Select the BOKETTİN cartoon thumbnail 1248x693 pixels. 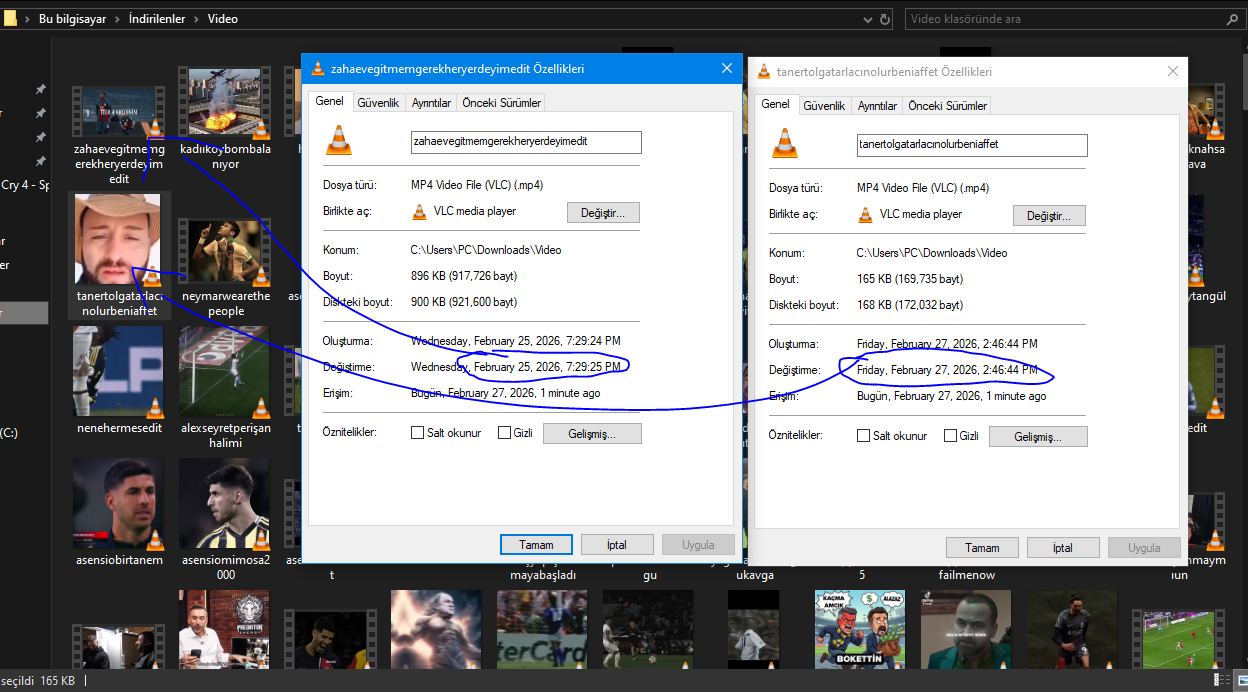(861, 627)
